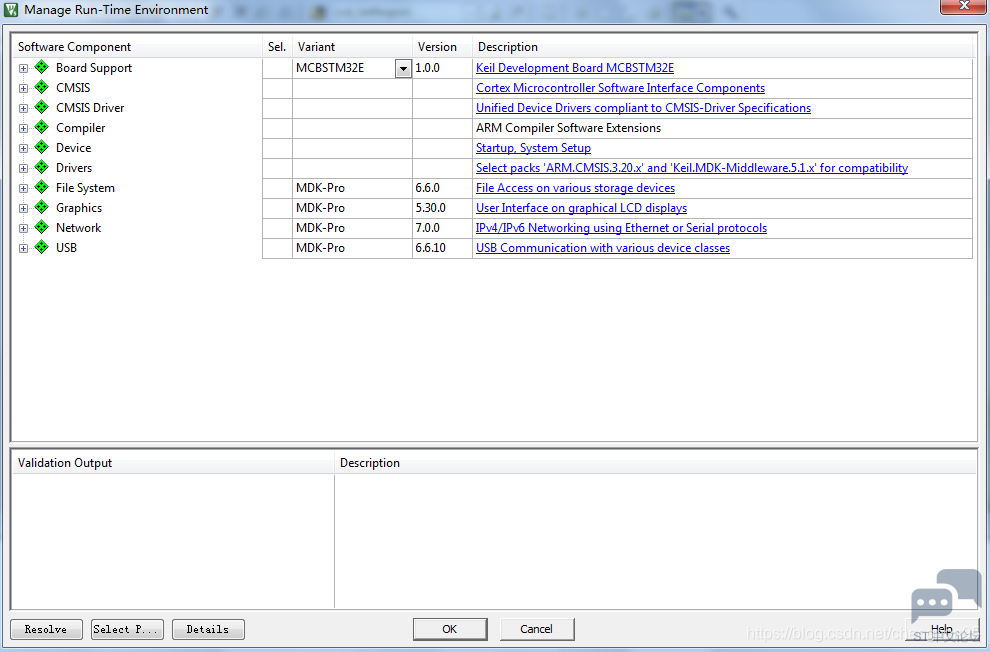Viewport: 990px width, 652px height.
Task: Click the green diamond icon beside File System
Action: coord(42,187)
